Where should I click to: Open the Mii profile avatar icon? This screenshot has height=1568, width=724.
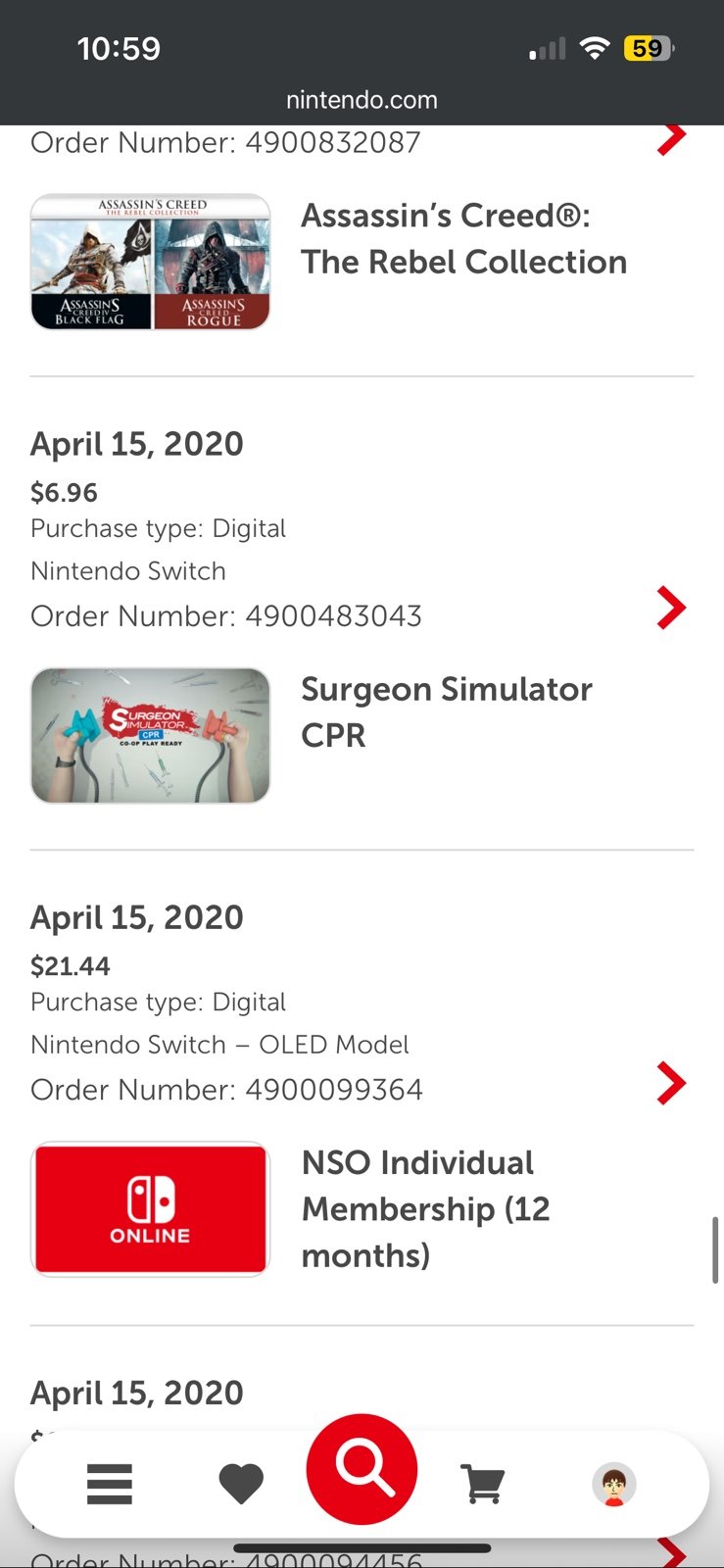pos(614,1485)
